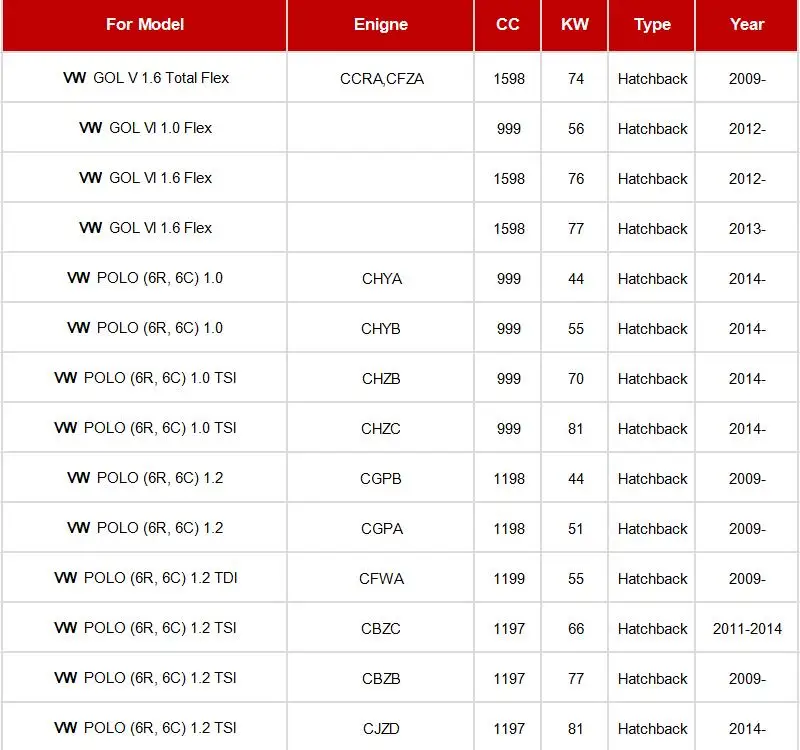Select the "CBZC" engine code
The height and width of the screenshot is (750, 800).
pos(381,629)
